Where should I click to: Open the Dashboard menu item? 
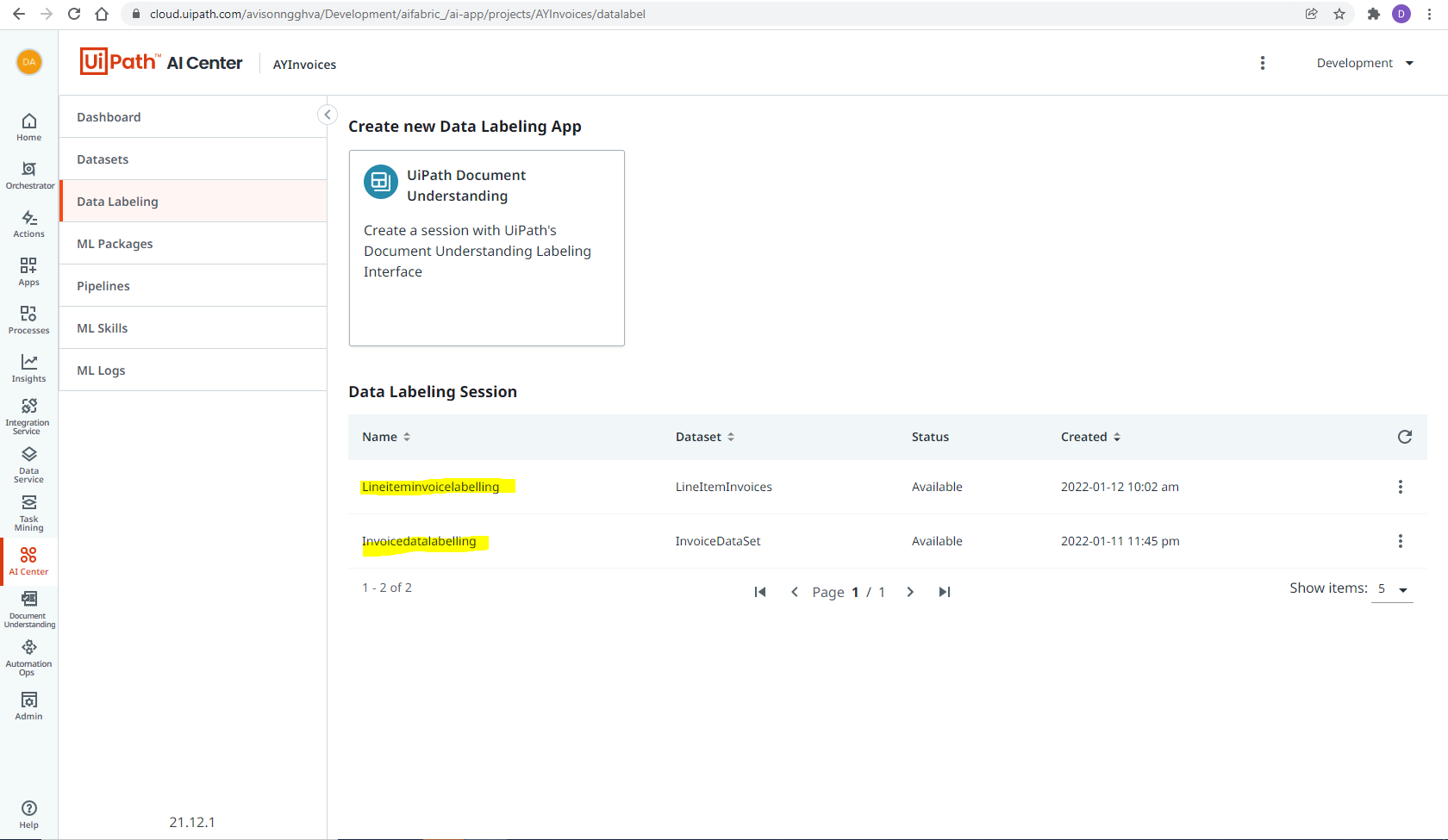(x=193, y=117)
